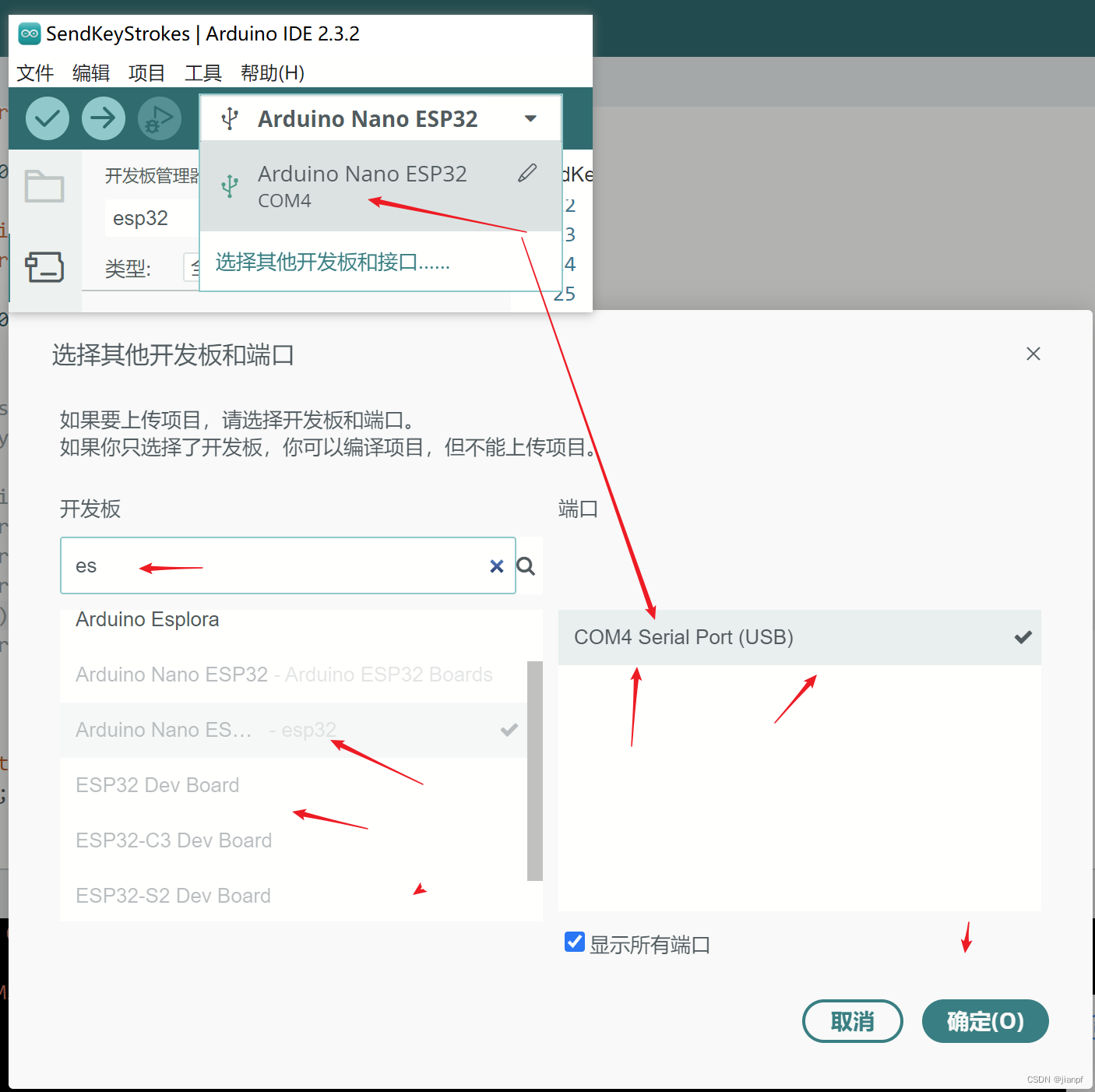
Task: Select Arduino Nano ES… - esp32 board row
Action: (x=294, y=730)
